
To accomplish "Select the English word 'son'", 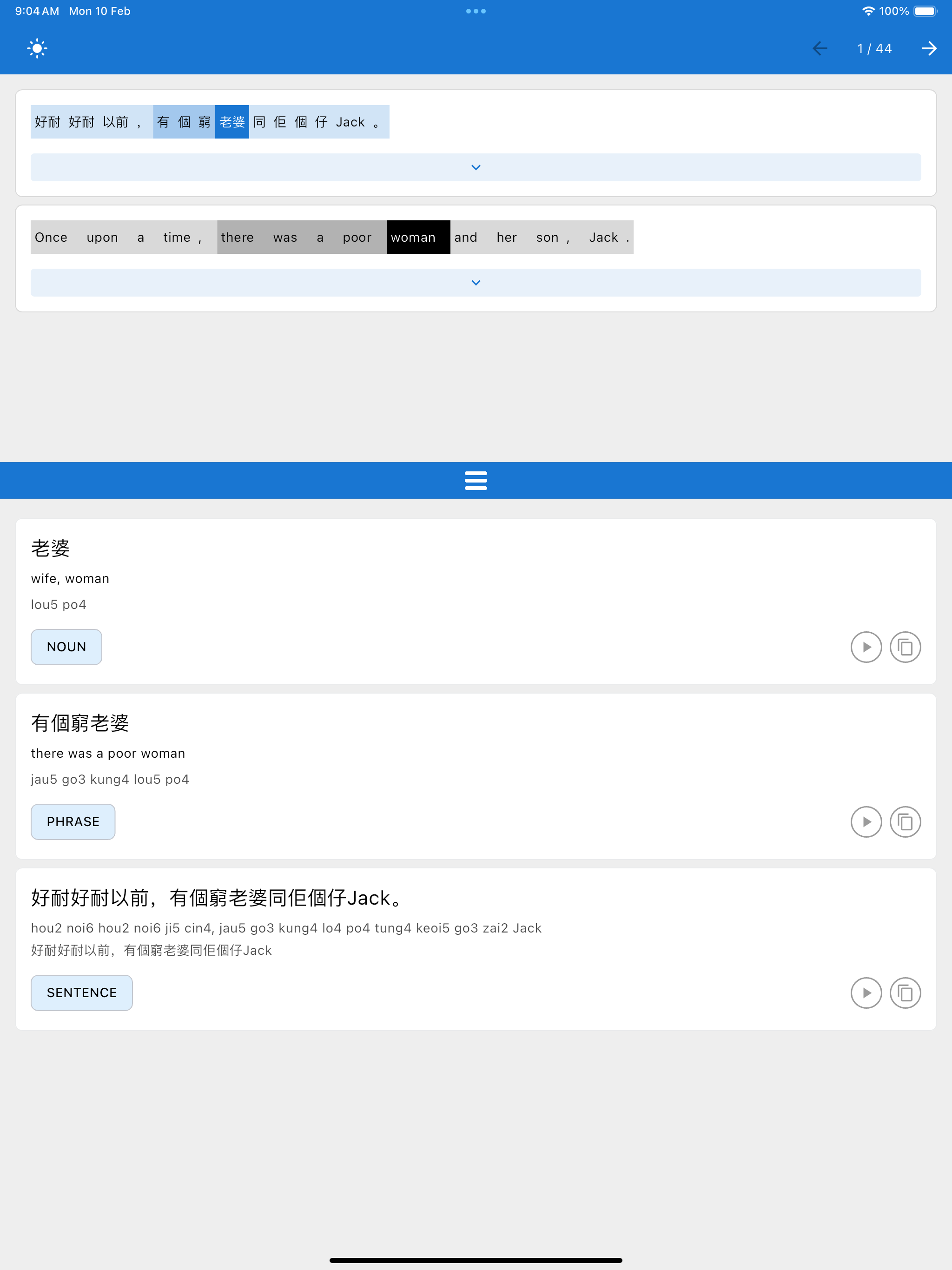I will click(547, 237).
